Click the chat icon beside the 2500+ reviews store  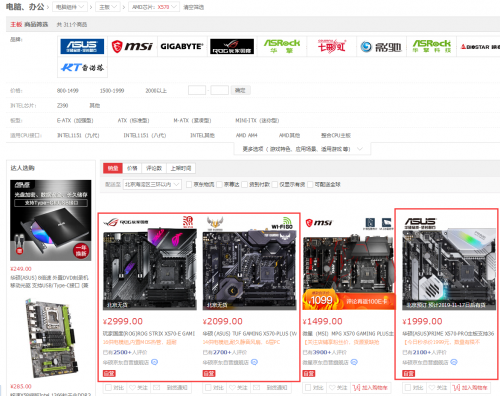[154, 362]
